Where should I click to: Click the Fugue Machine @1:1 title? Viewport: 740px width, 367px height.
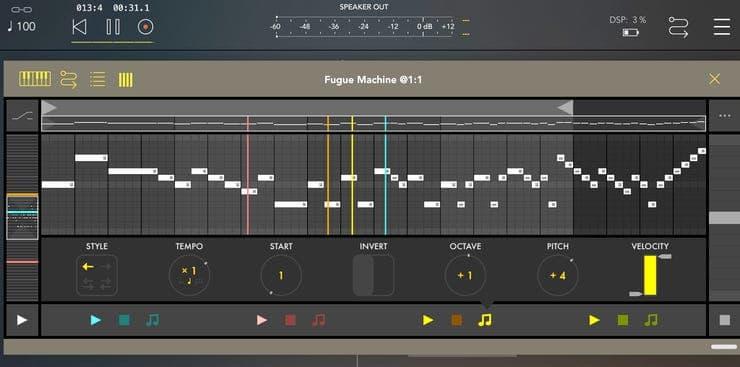pyautogui.click(x=373, y=79)
